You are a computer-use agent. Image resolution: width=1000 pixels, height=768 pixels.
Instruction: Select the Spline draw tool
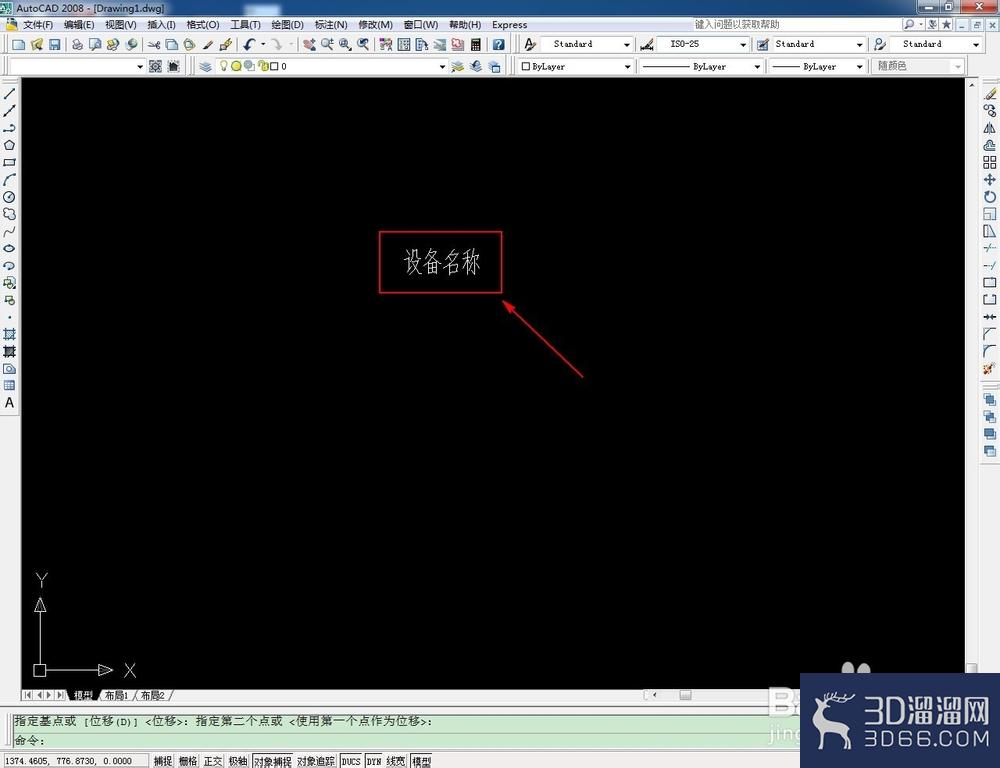point(10,232)
